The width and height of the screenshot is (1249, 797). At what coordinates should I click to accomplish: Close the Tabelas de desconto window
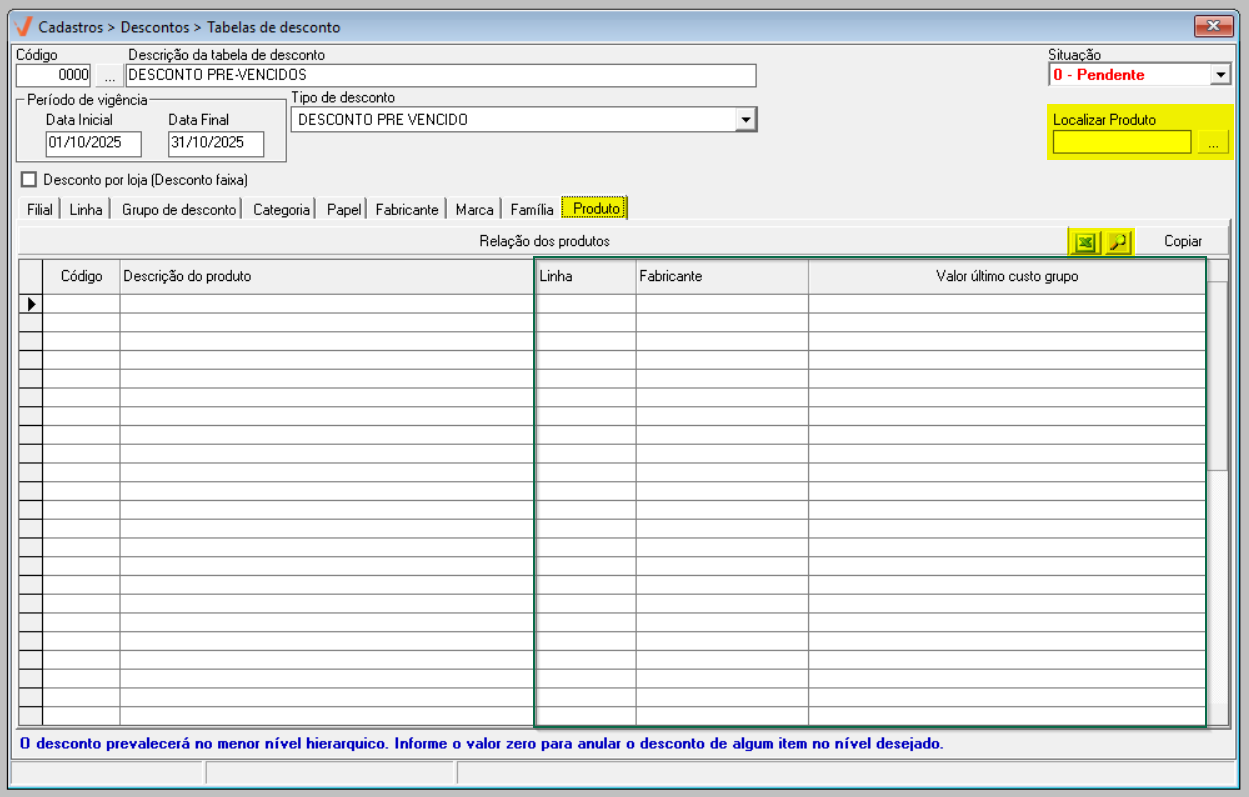pyautogui.click(x=1214, y=26)
